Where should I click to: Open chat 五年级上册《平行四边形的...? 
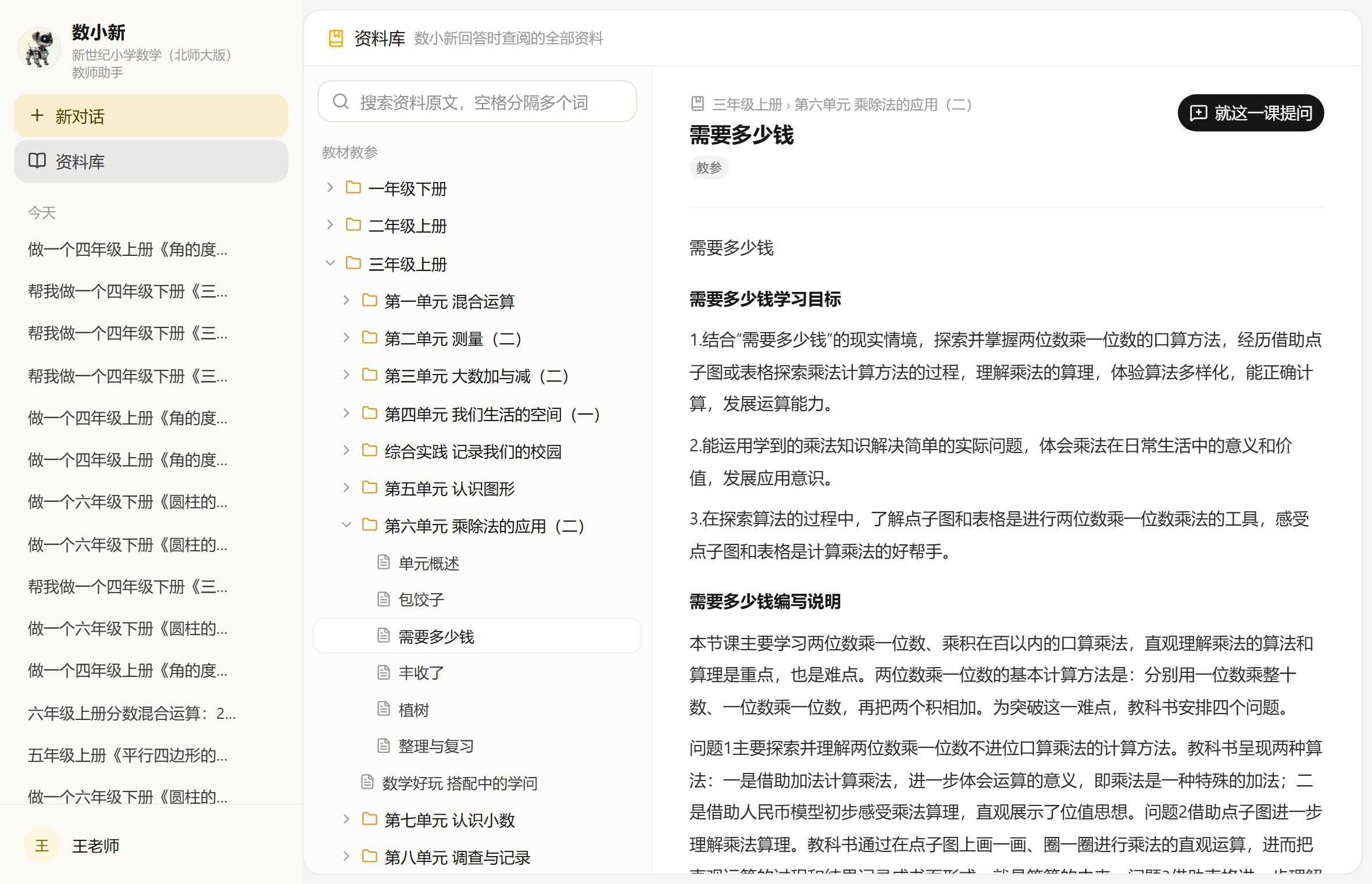click(x=128, y=755)
